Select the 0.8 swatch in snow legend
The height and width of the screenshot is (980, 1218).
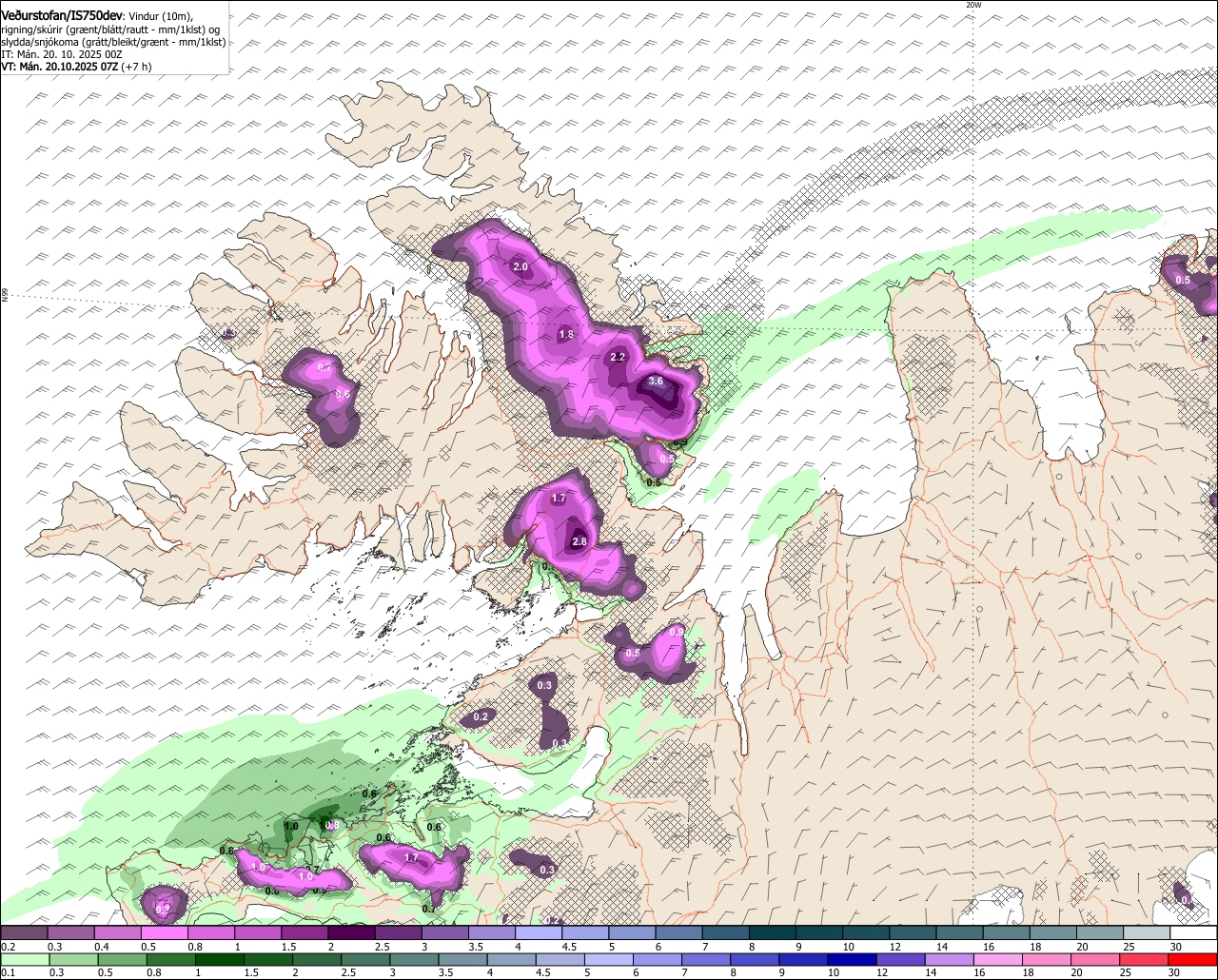click(210, 932)
